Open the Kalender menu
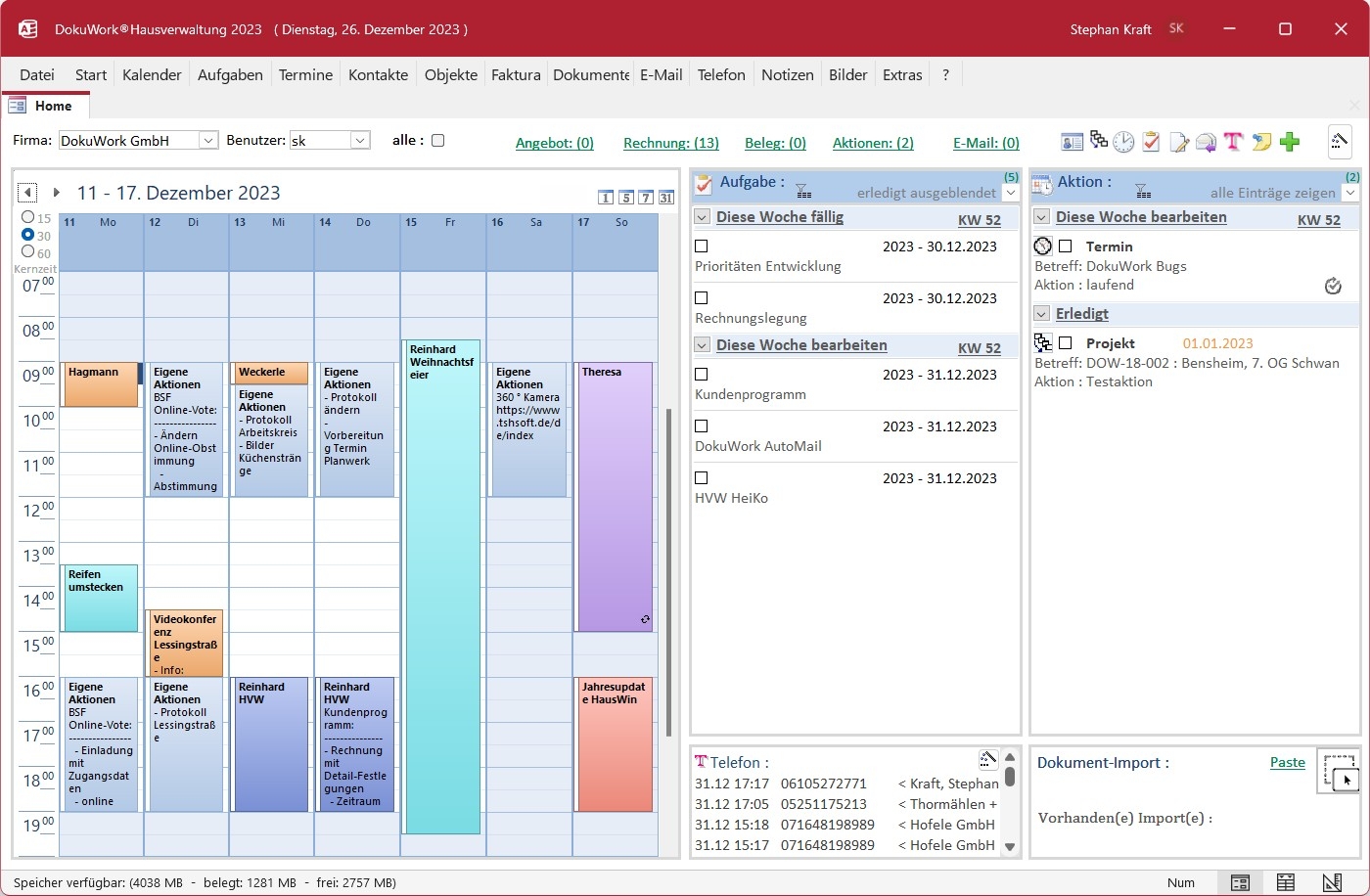Image resolution: width=1370 pixels, height=896 pixels. coord(152,74)
